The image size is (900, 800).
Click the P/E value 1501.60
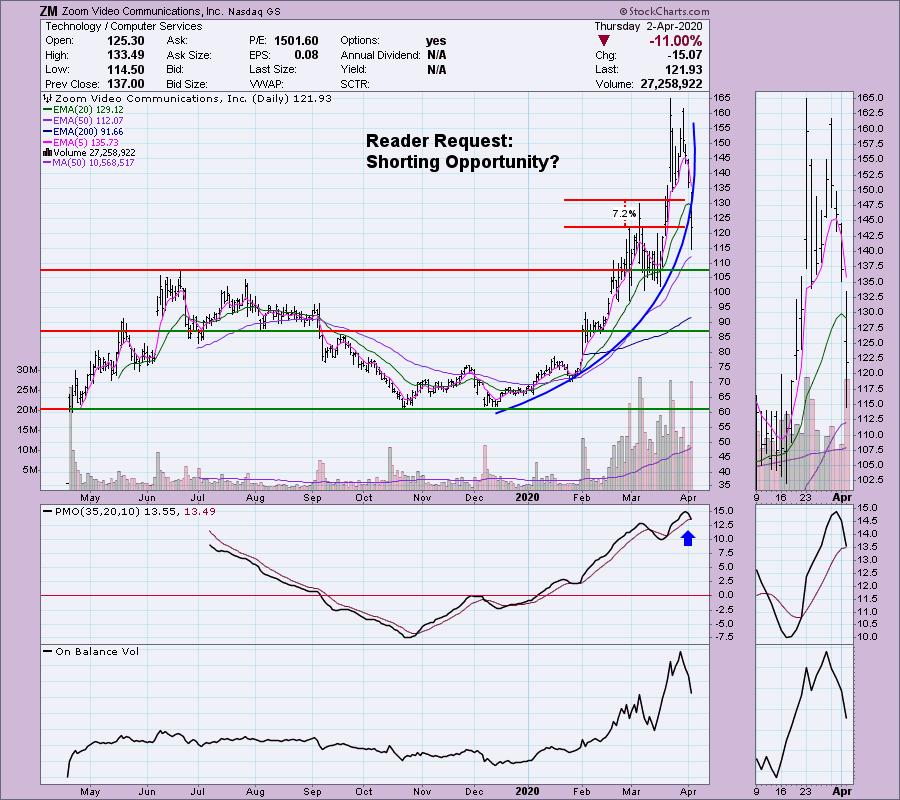tap(296, 41)
